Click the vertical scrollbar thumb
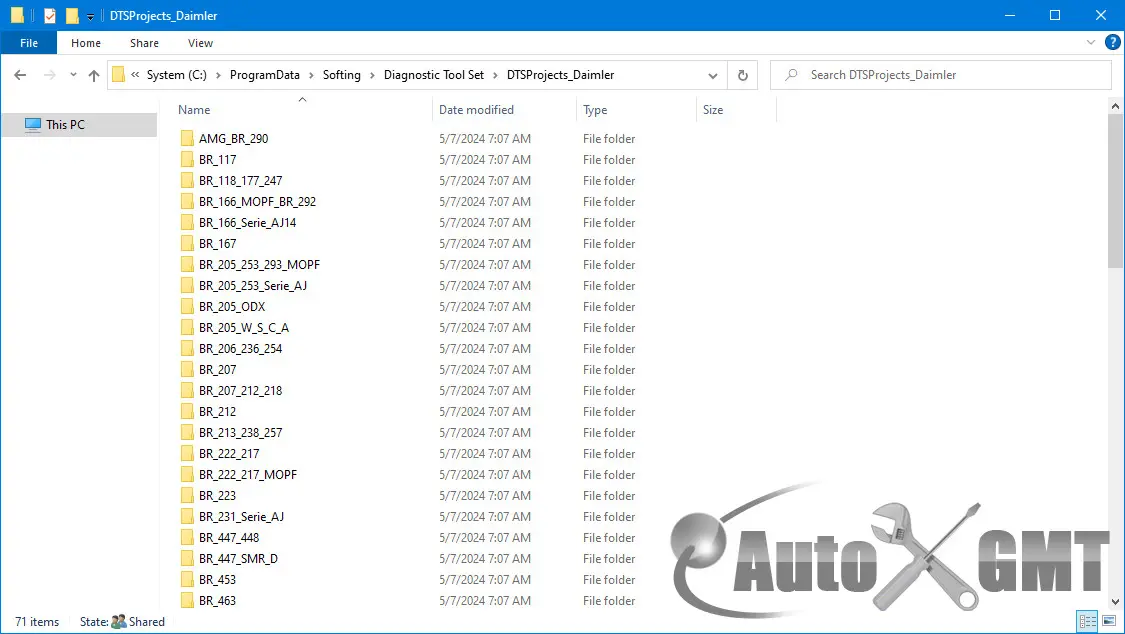 point(1115,190)
